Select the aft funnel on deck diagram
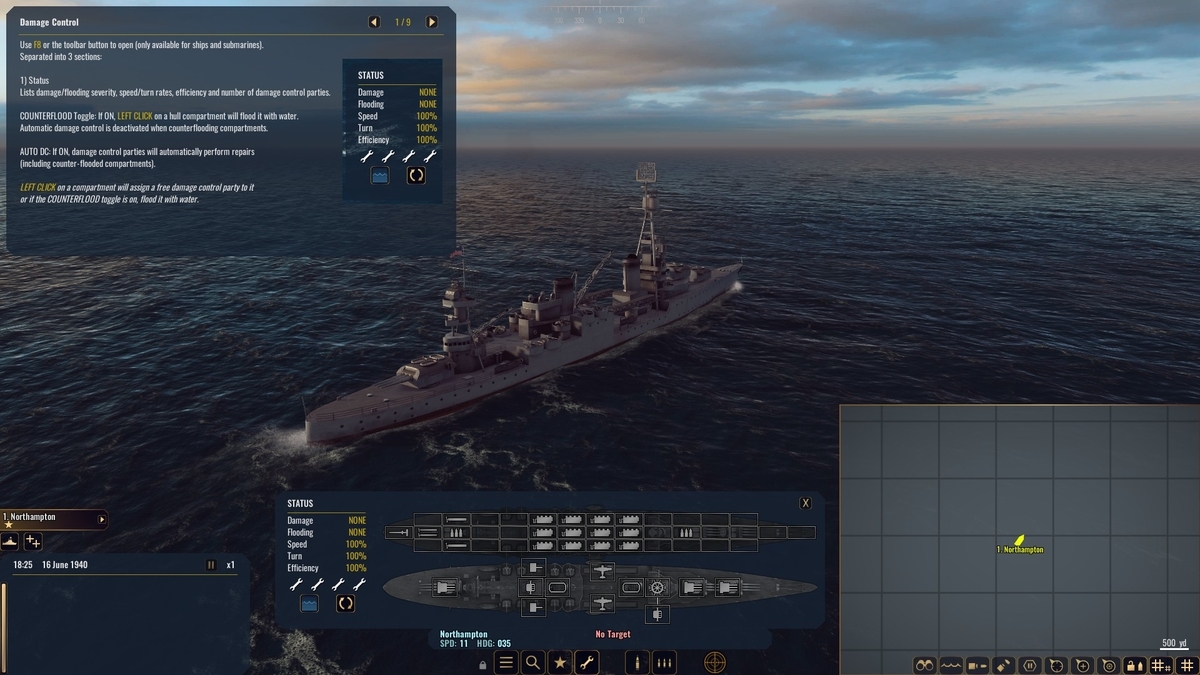The width and height of the screenshot is (1200, 675). click(x=558, y=588)
